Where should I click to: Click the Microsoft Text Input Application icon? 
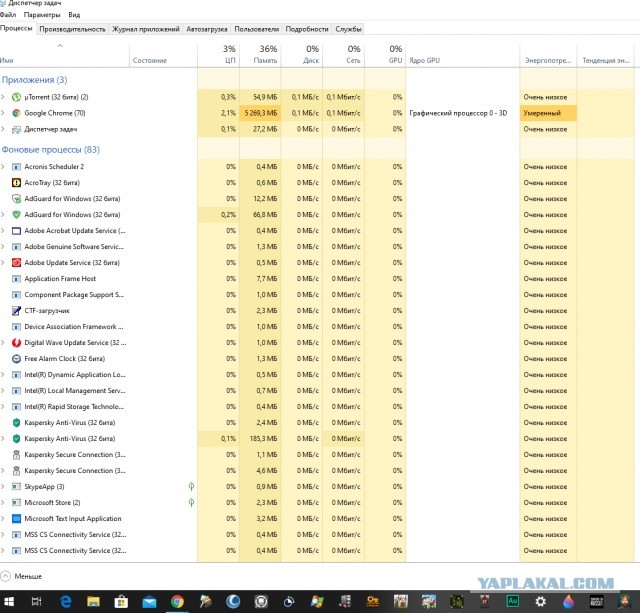[x=16, y=519]
